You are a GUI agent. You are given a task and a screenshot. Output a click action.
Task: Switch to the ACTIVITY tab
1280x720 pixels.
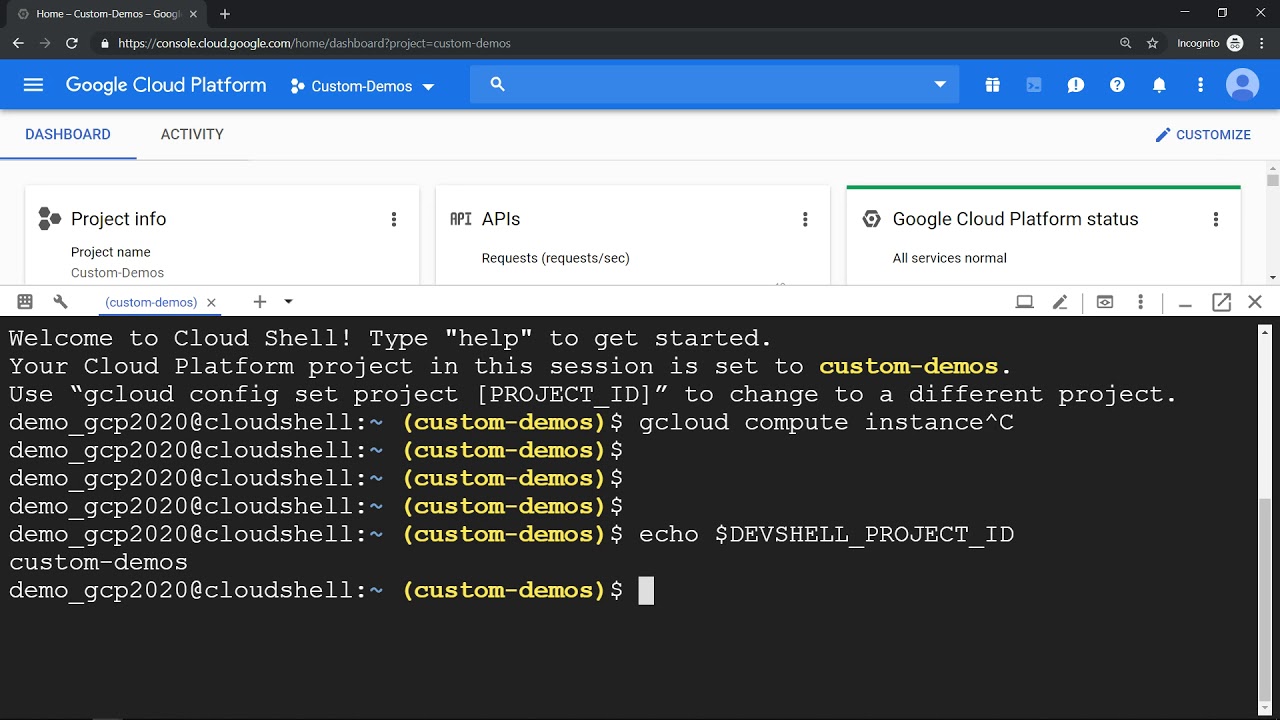pyautogui.click(x=192, y=134)
